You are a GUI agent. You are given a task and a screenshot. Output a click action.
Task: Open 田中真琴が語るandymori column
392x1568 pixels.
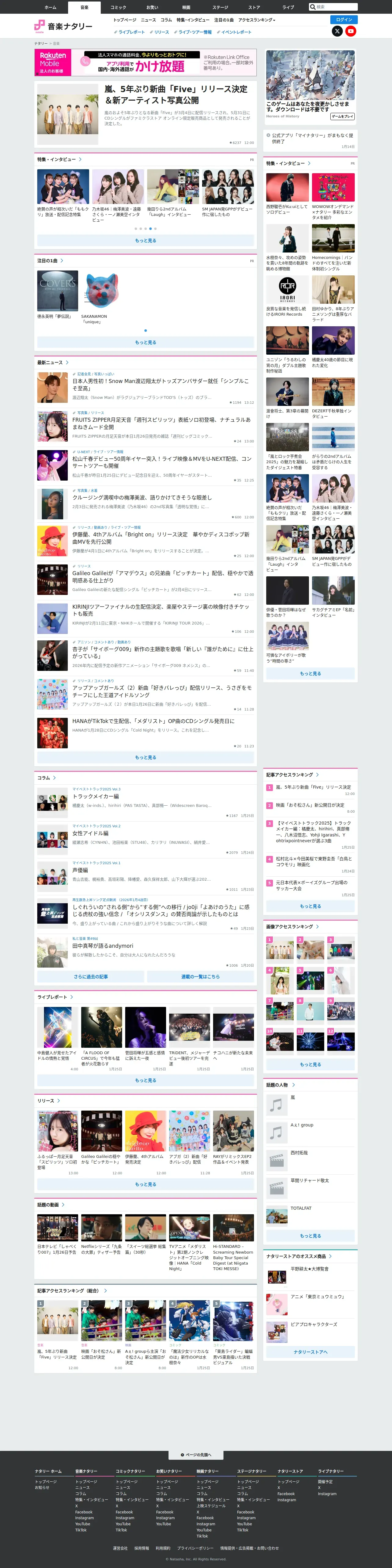click(103, 946)
